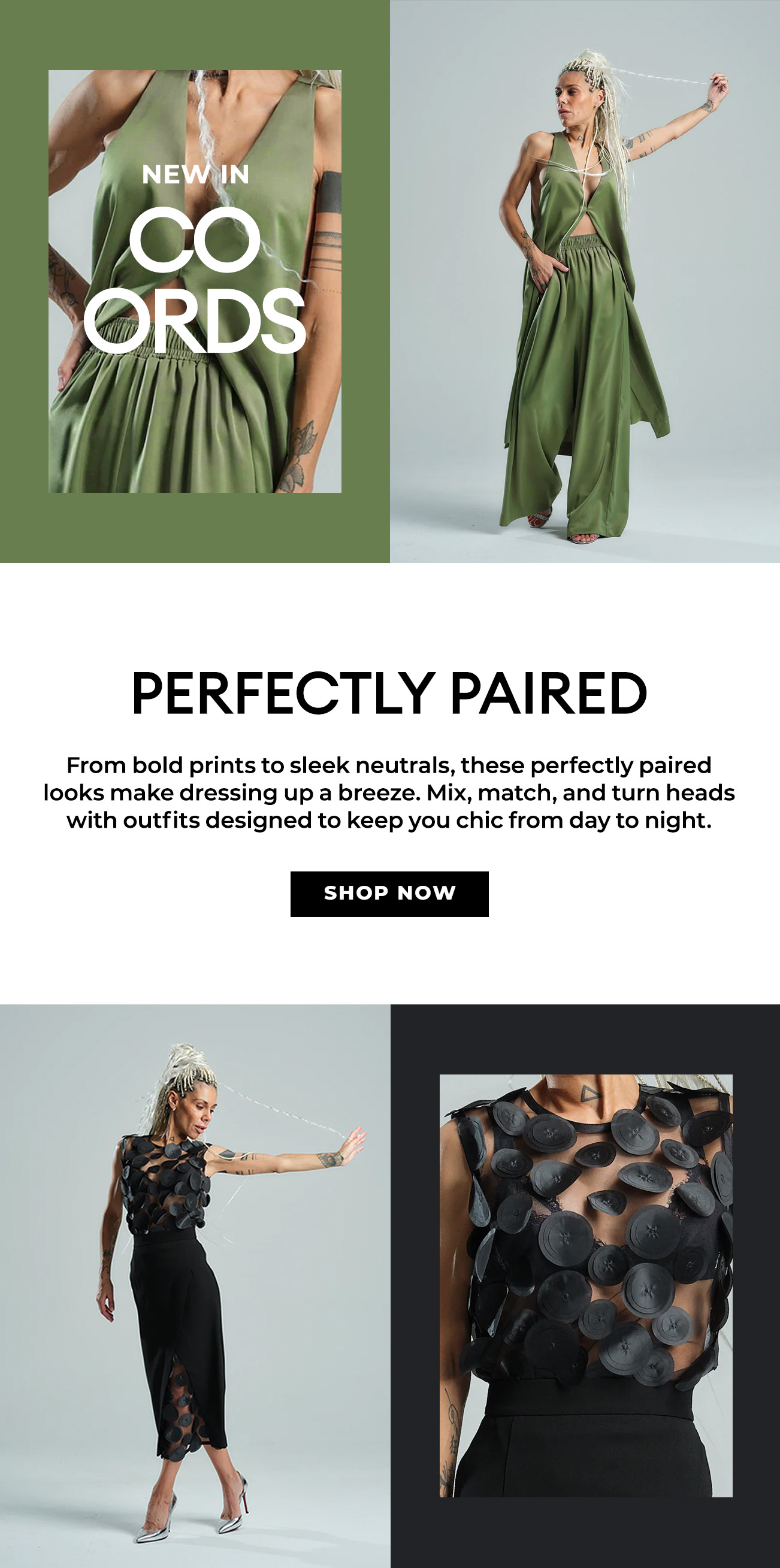Image resolution: width=780 pixels, height=1568 pixels.
Task: Click the raised hand holding the braid
Action: click(718, 88)
